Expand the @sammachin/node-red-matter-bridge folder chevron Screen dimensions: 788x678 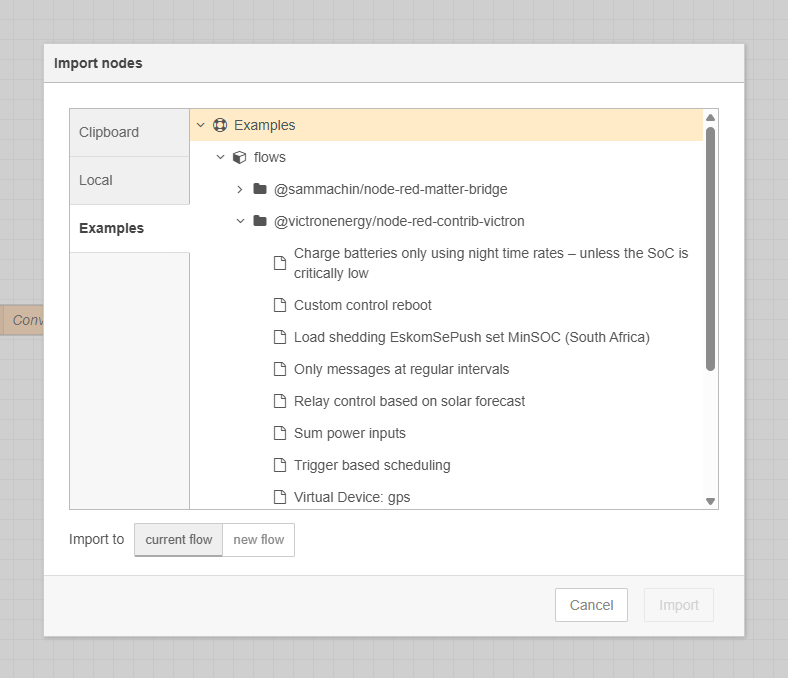(x=240, y=189)
